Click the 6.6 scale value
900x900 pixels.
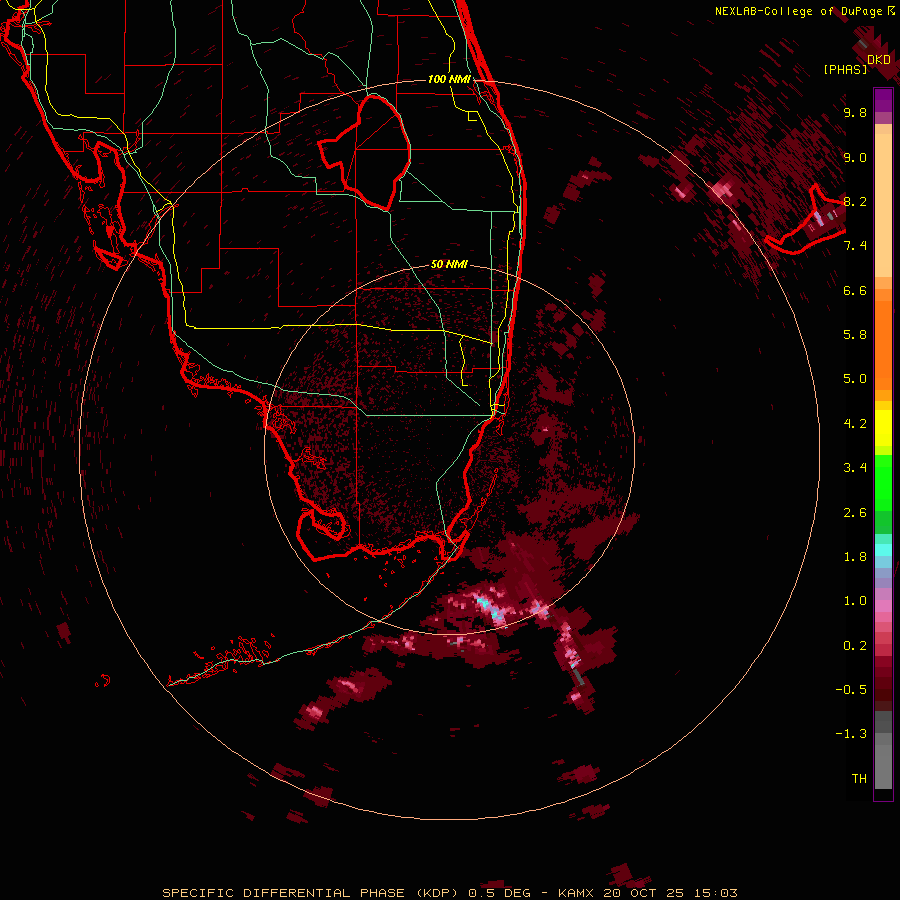855,290
